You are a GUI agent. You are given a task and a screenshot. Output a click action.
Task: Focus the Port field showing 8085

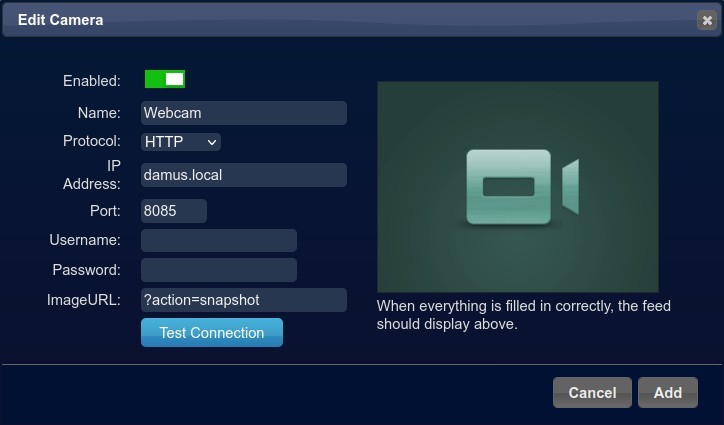click(173, 211)
